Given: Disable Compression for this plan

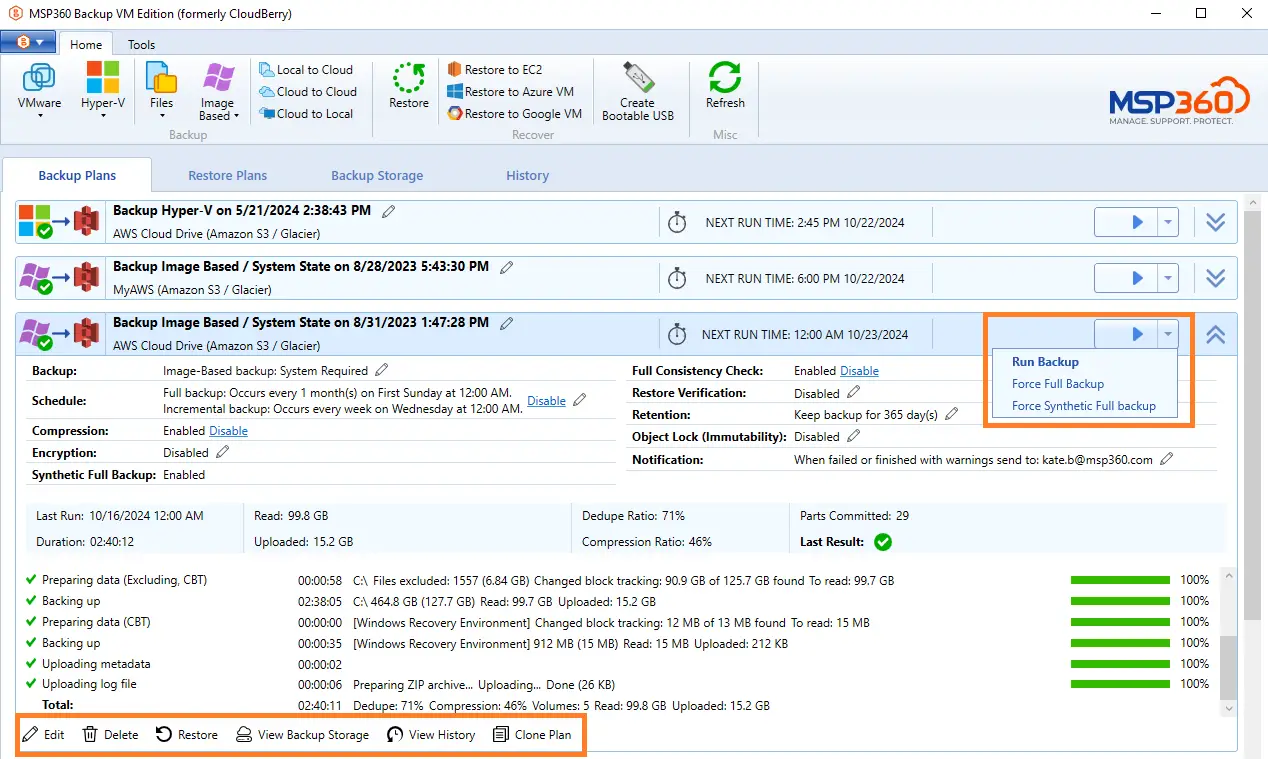Looking at the screenshot, I should 229,430.
